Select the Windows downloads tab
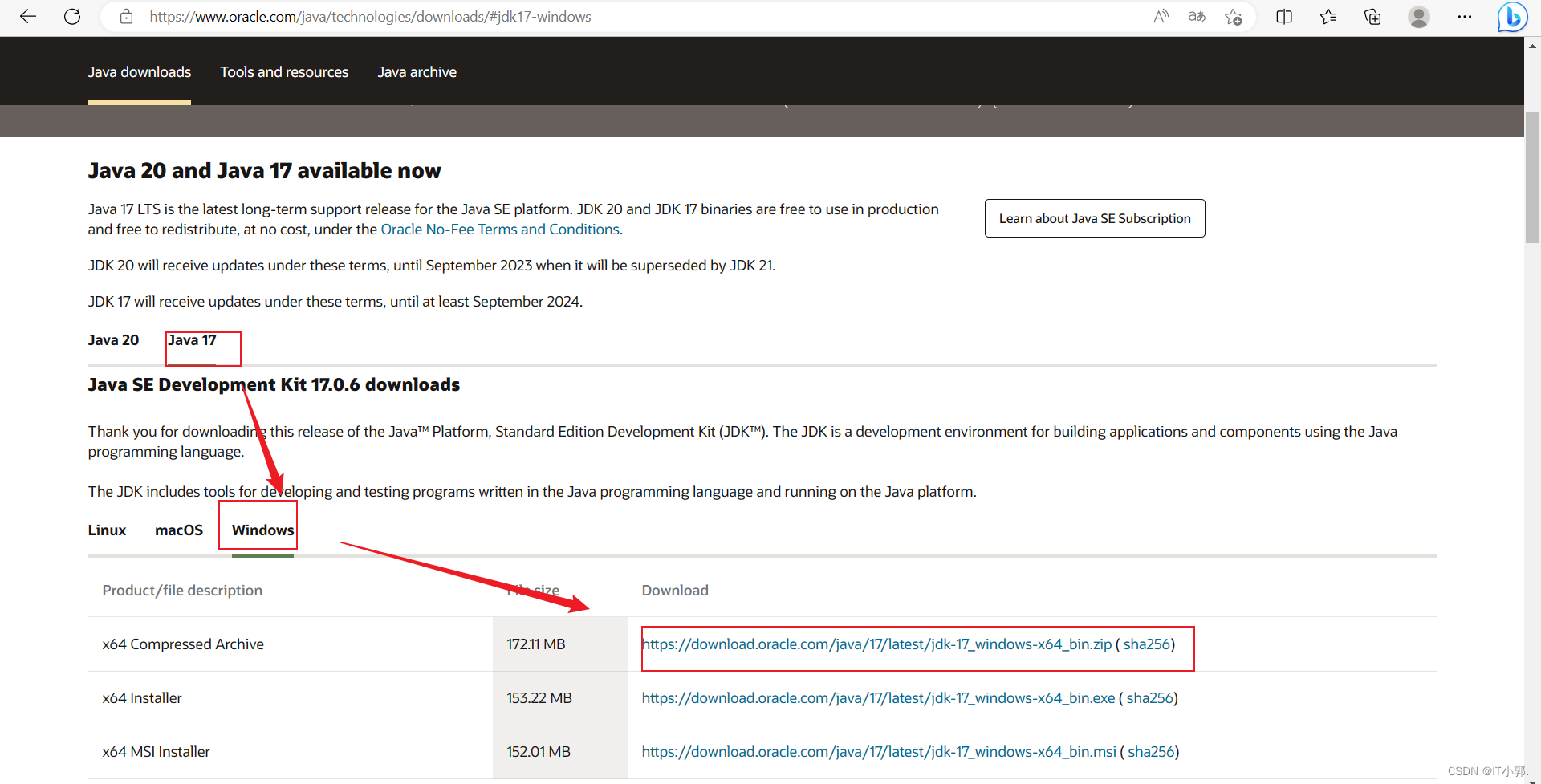 click(262, 530)
